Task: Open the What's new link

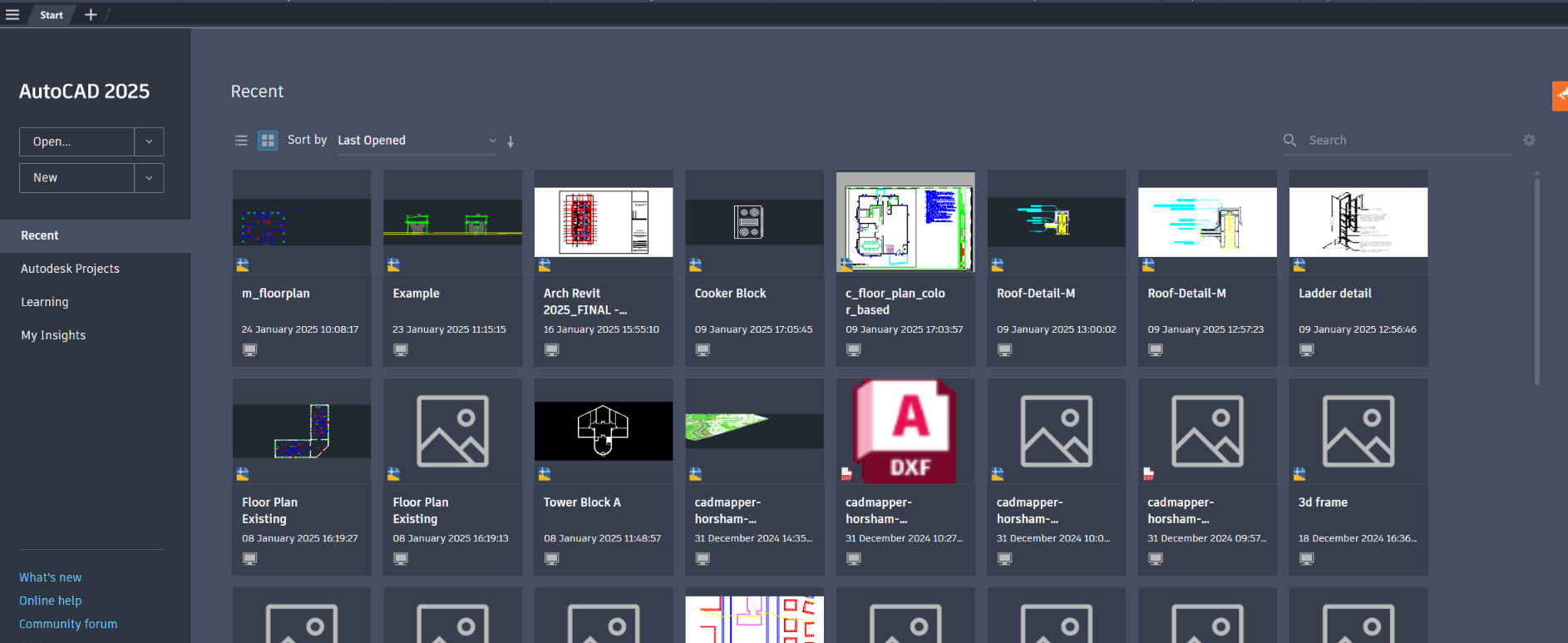Action: pyautogui.click(x=51, y=577)
